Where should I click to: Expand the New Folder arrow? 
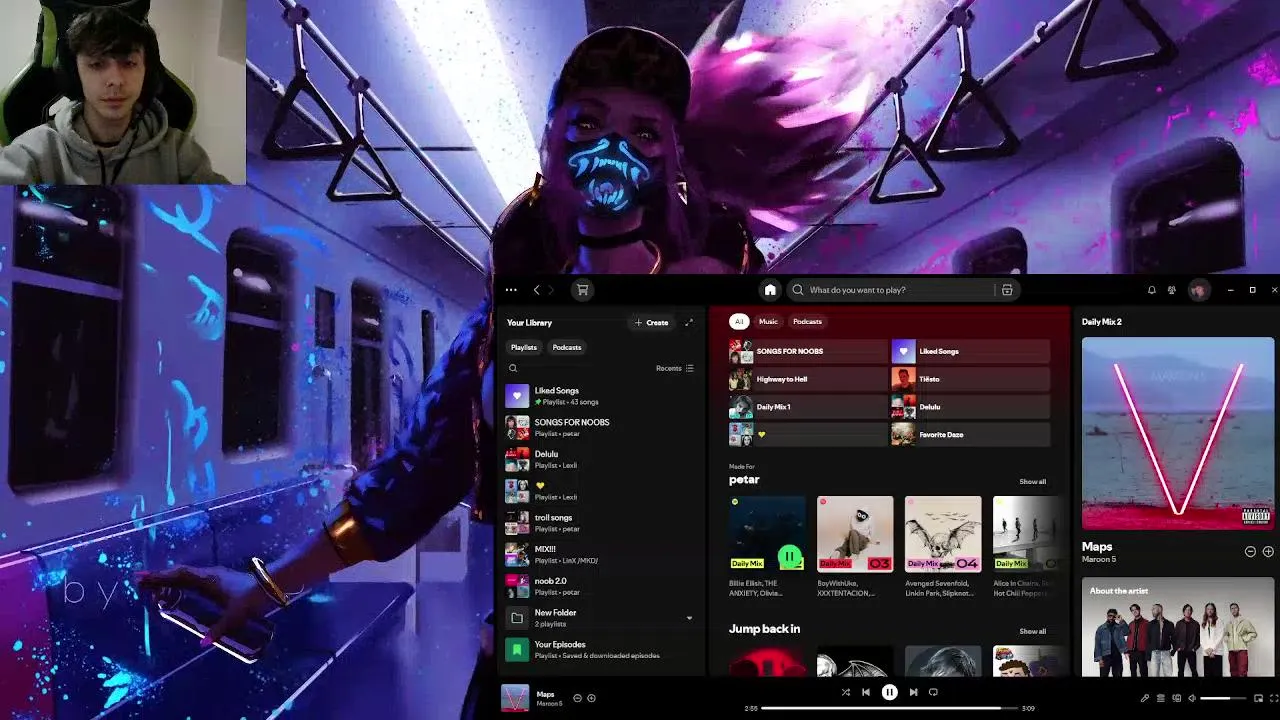click(689, 618)
